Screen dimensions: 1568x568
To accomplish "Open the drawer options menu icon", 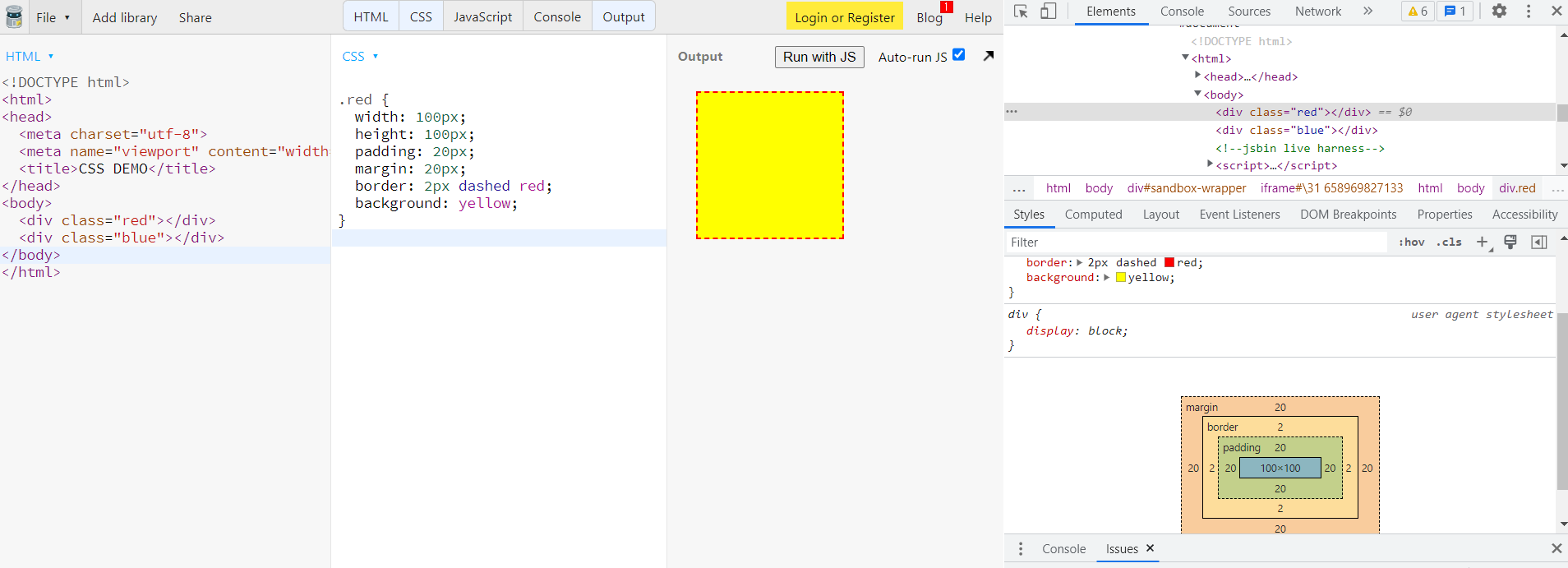I will pyautogui.click(x=1021, y=549).
